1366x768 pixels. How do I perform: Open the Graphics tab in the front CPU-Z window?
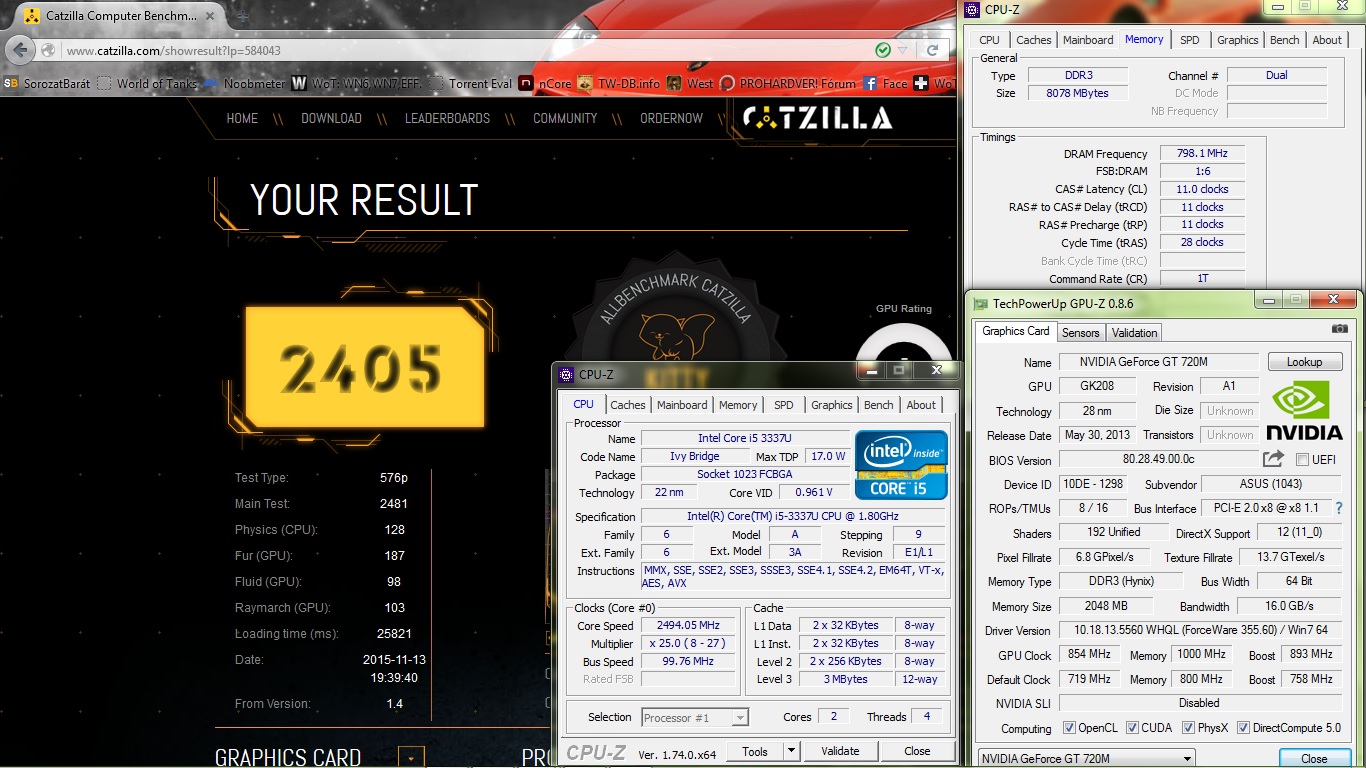(x=831, y=405)
